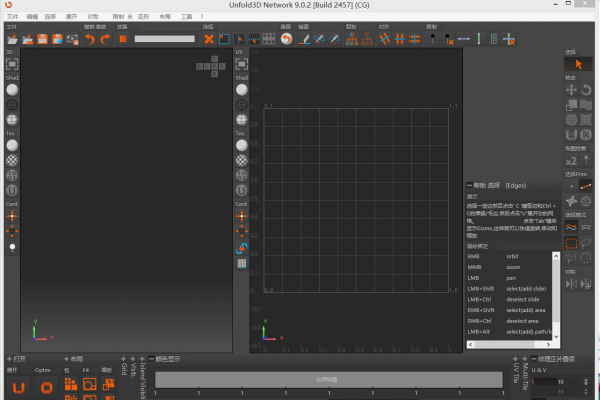Click the x2 scale icon
This screenshot has height=400, width=600.
571,161
